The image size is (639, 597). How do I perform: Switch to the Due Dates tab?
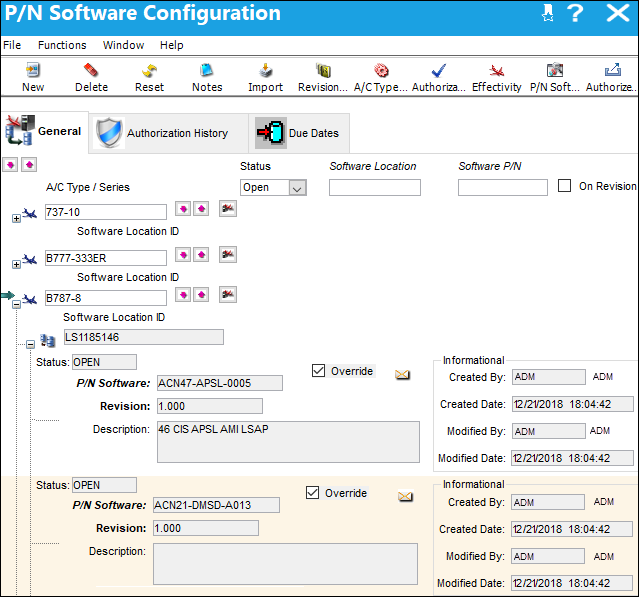pos(299,133)
